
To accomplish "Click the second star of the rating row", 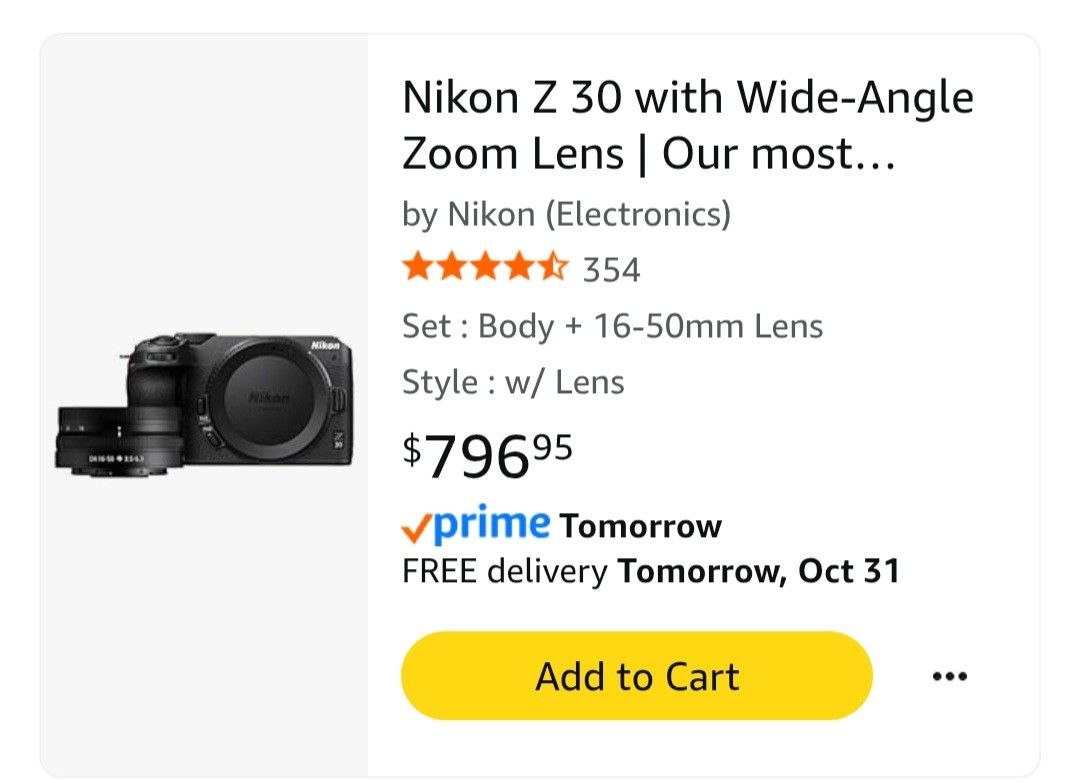I will (450, 267).
